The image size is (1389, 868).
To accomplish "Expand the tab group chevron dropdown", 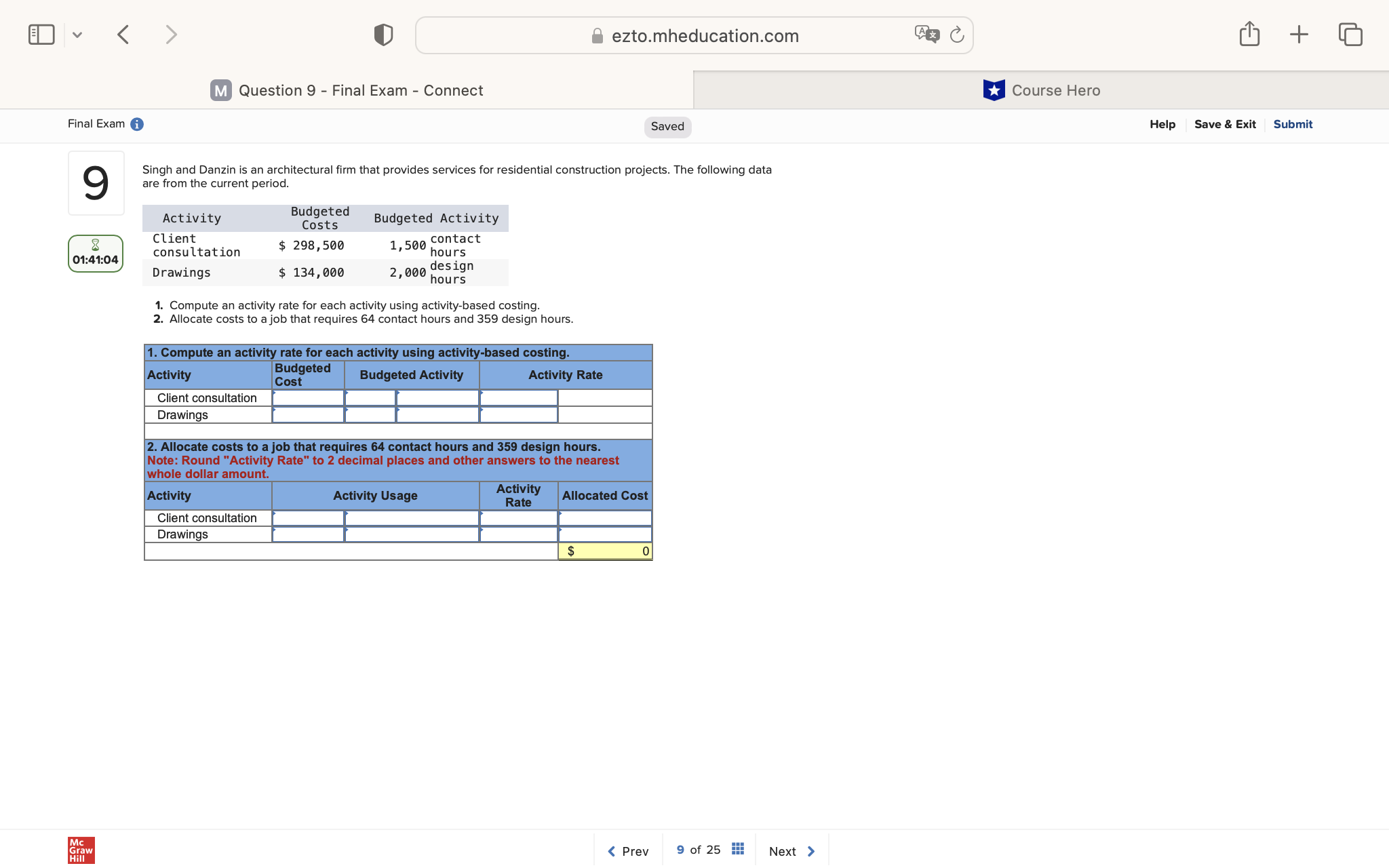I will 77,34.
